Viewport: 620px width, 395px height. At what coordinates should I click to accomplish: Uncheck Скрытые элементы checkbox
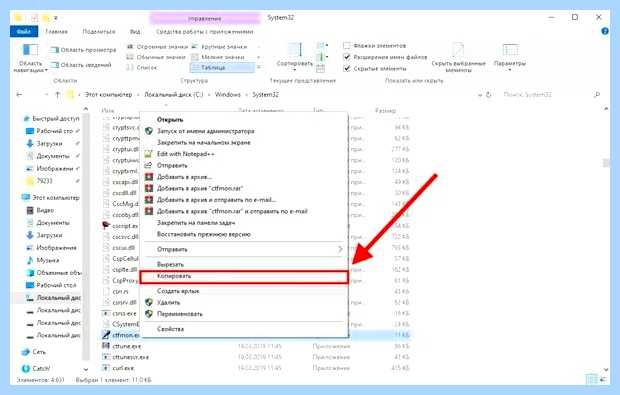347,68
